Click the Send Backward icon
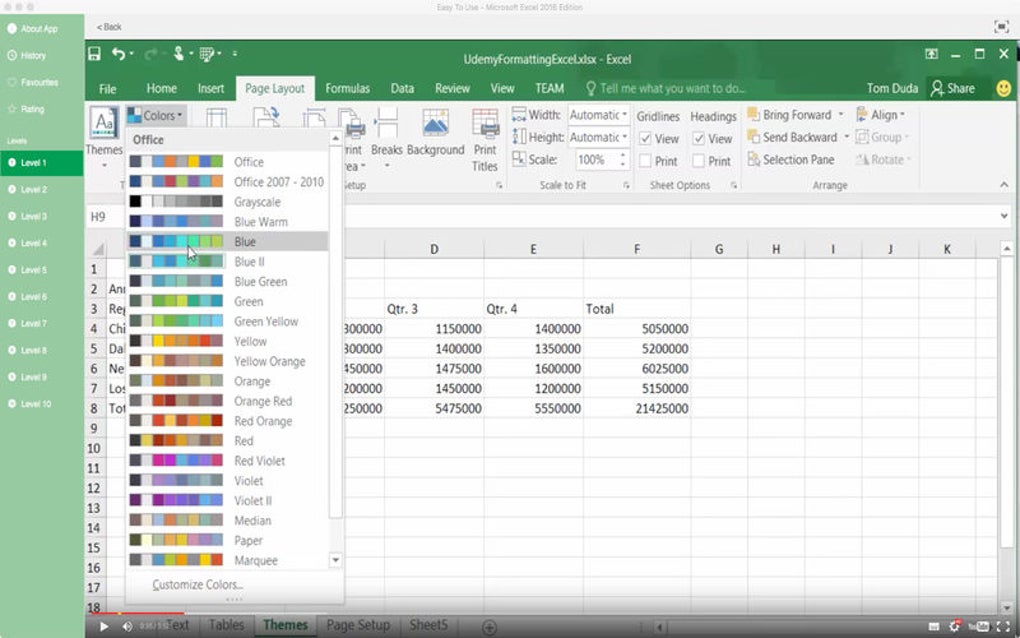 click(754, 137)
